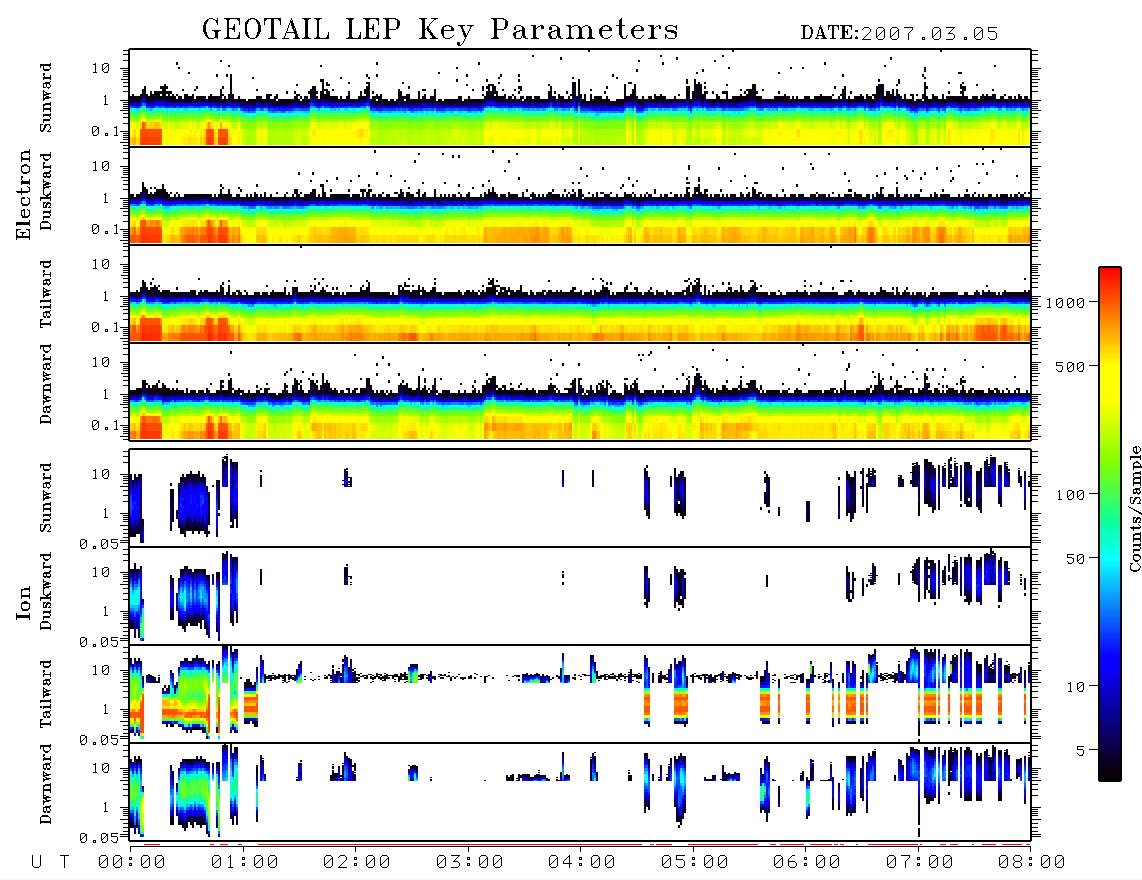Click the Electron Tailward spectrogram panel
This screenshot has width=1142, height=880.
(x=580, y=294)
